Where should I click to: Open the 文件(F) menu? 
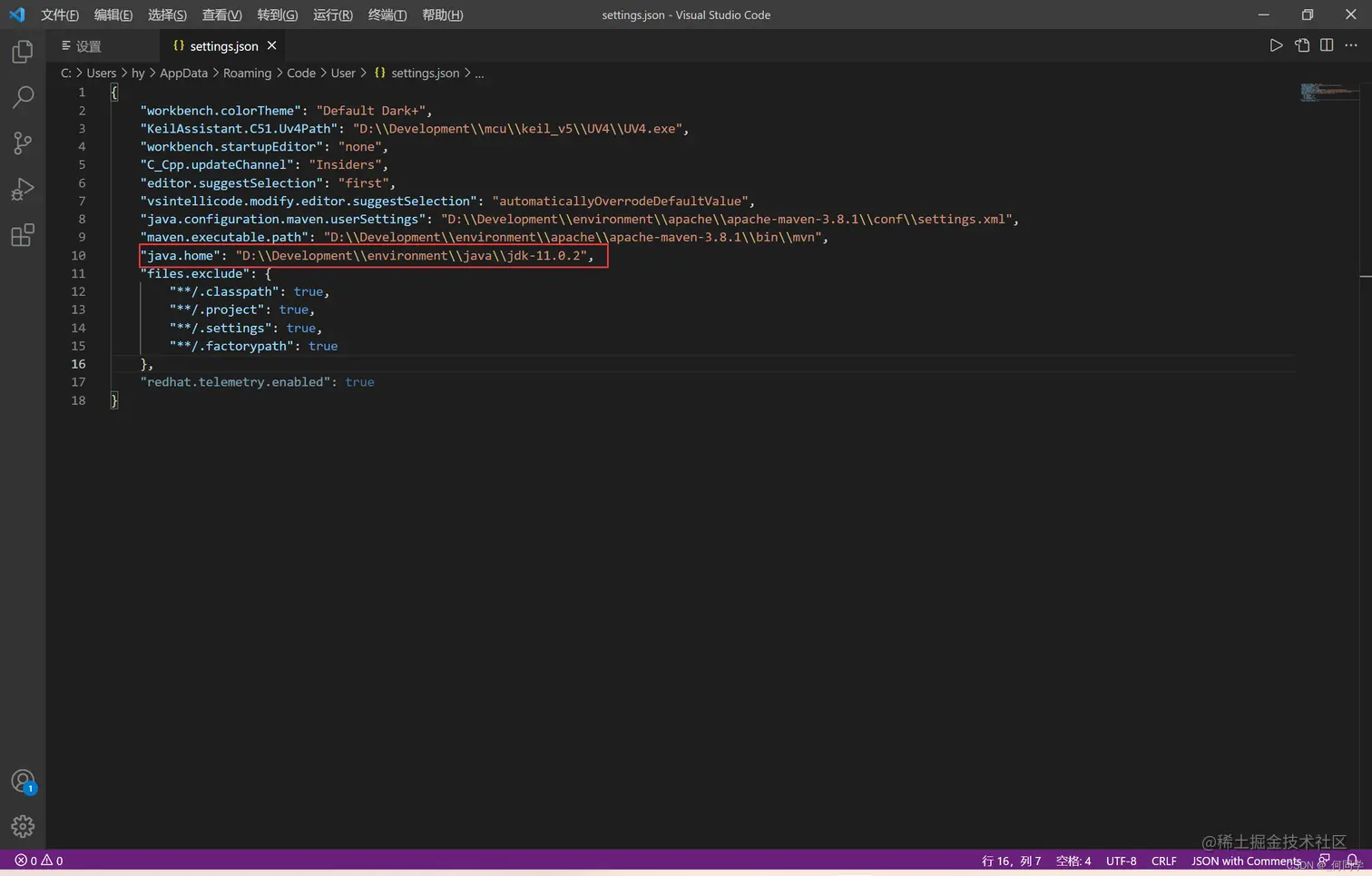tap(60, 15)
